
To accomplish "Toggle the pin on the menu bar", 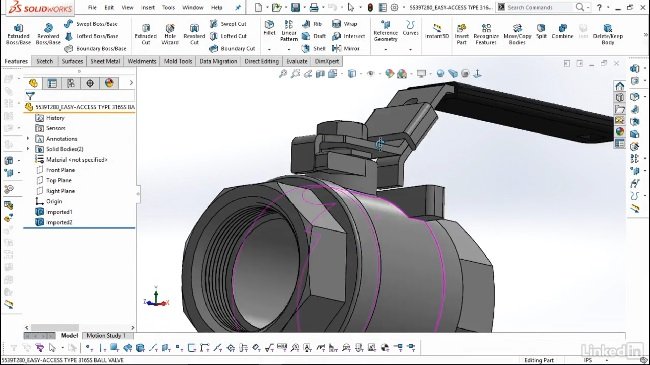I will point(238,7).
